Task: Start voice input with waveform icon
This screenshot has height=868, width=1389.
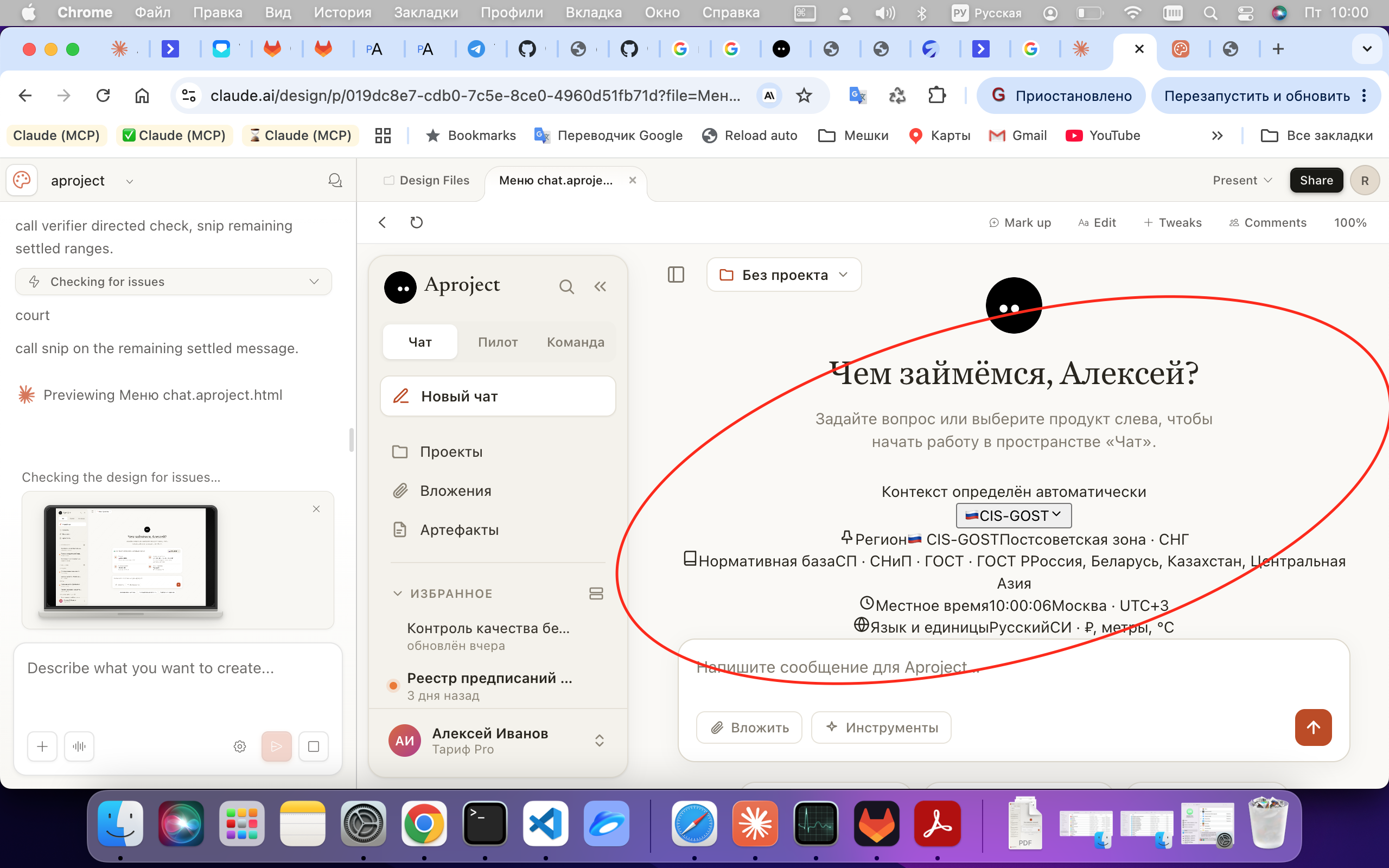Action: tap(79, 746)
